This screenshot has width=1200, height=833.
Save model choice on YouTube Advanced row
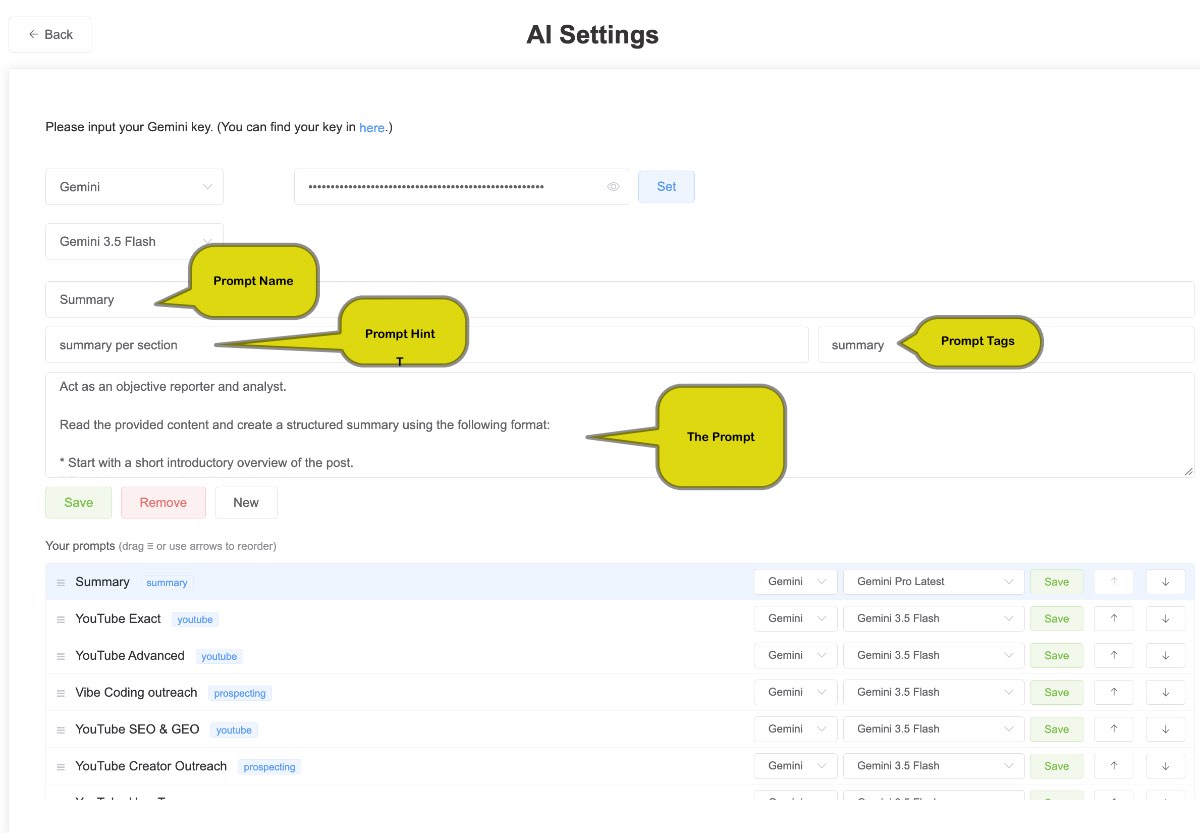[x=1057, y=656]
